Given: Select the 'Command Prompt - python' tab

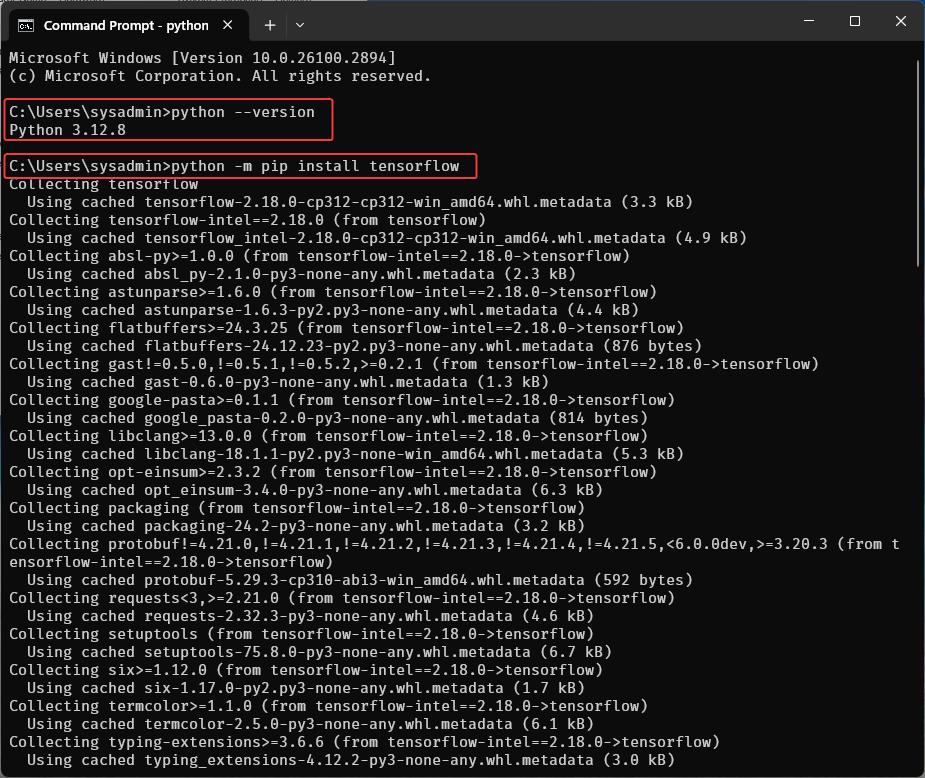Looking at the screenshot, I should [125, 25].
